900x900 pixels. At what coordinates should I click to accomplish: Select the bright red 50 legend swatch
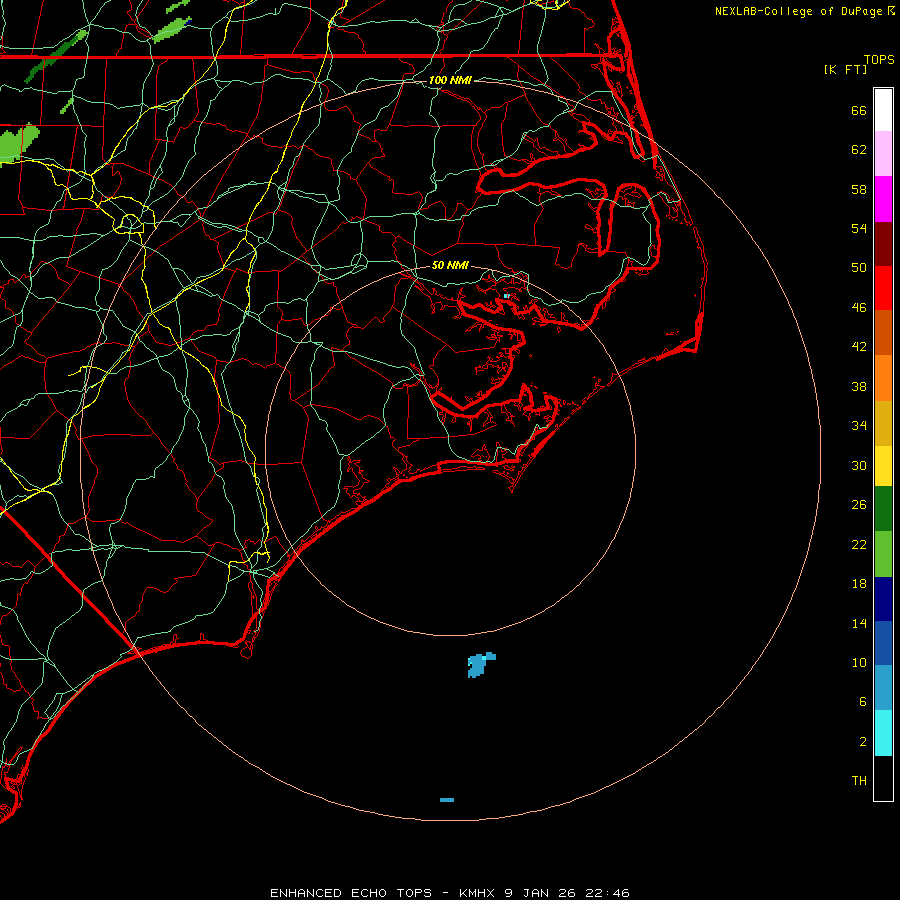(883, 287)
